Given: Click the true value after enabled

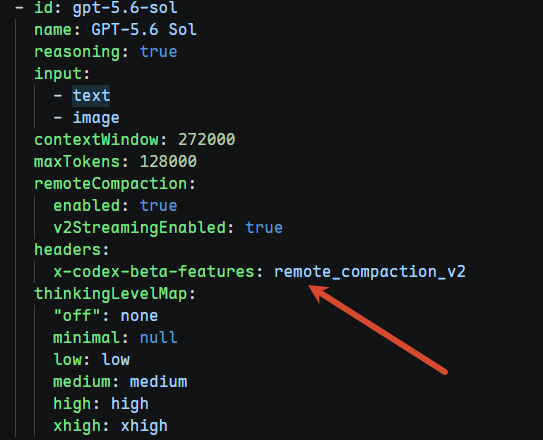Looking at the screenshot, I should click(159, 206).
